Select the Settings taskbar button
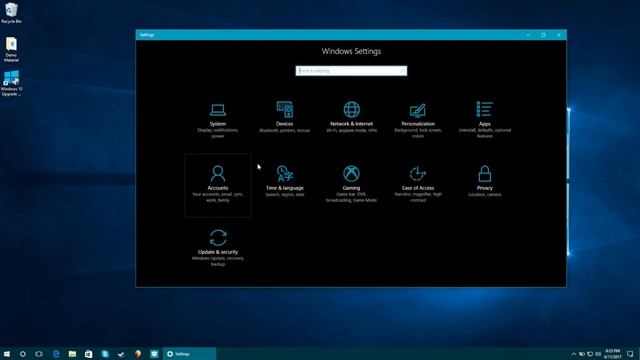This screenshot has width=640, height=360. tap(189, 354)
